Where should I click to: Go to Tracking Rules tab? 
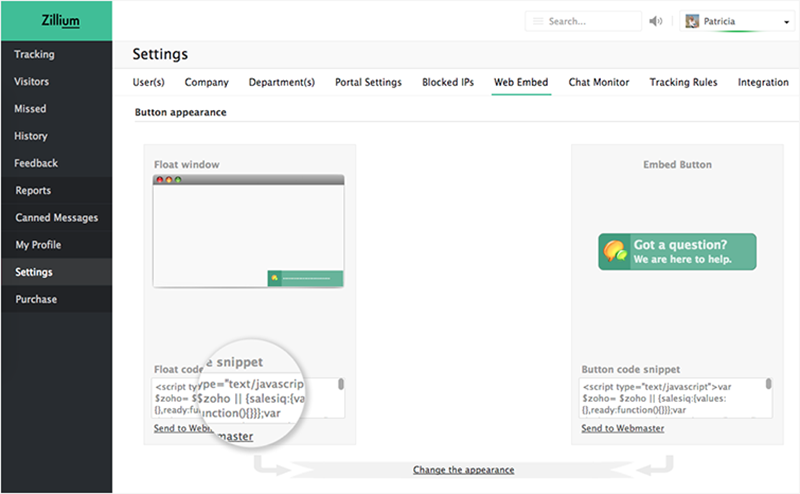683,82
